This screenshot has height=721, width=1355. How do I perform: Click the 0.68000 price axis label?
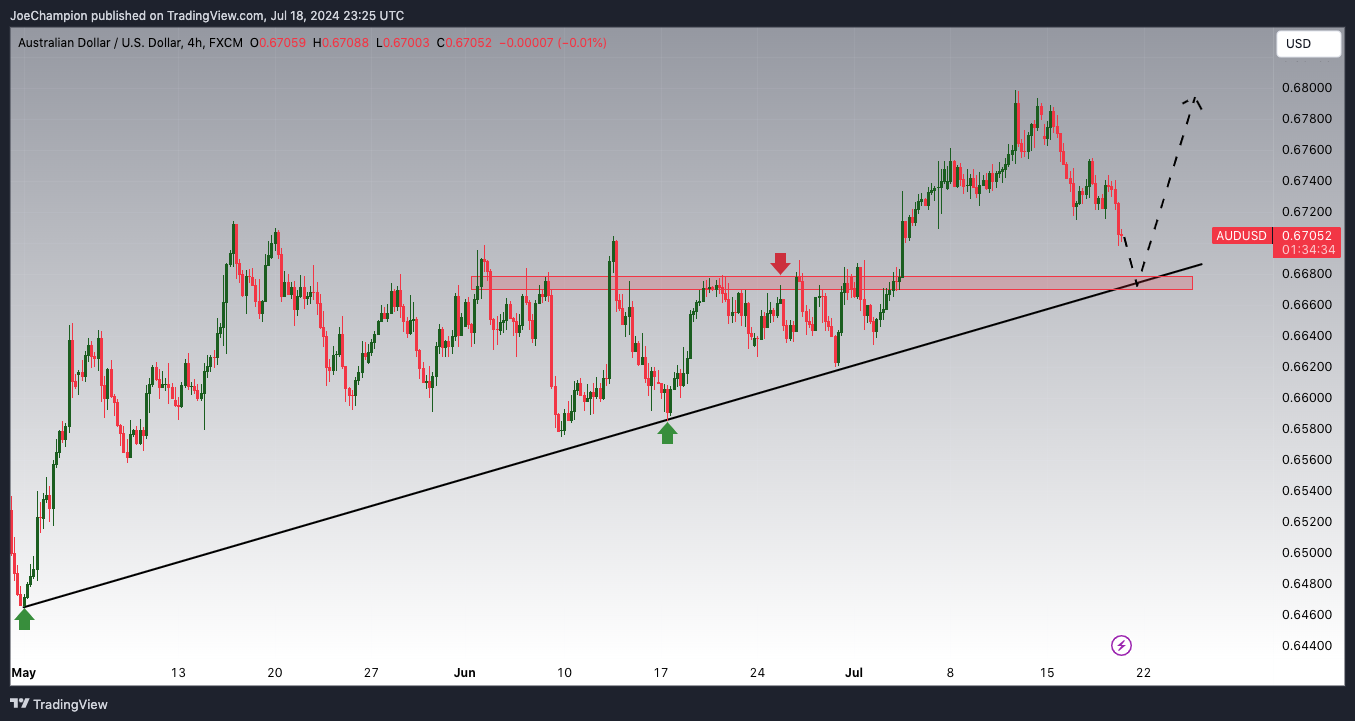pyautogui.click(x=1306, y=88)
